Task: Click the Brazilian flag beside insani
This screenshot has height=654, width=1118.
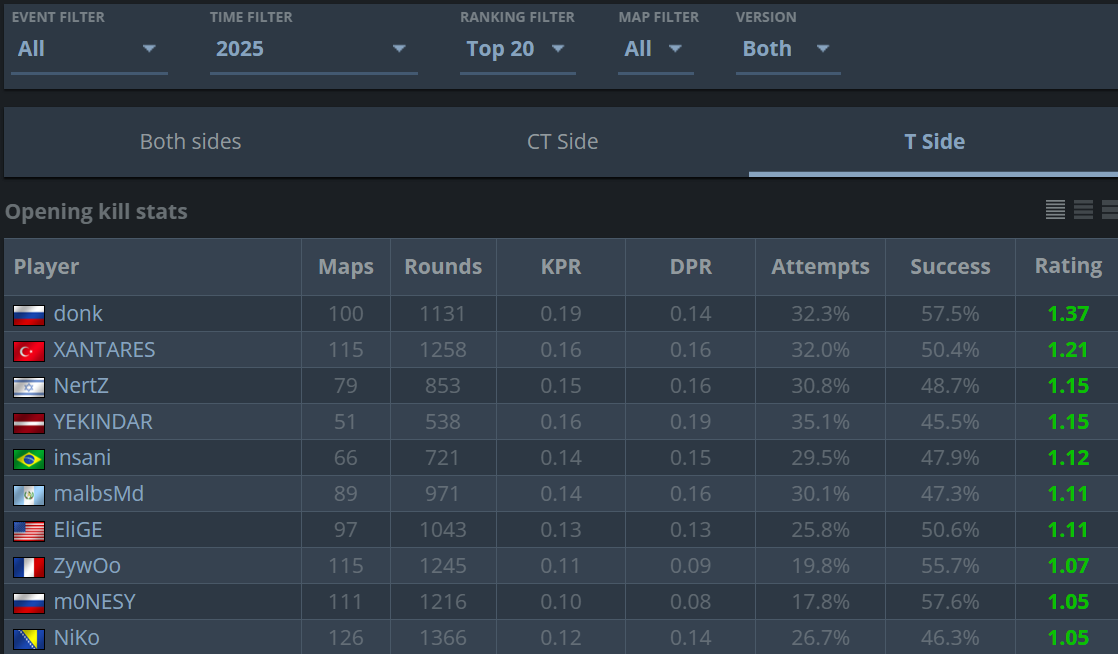Action: coord(29,459)
